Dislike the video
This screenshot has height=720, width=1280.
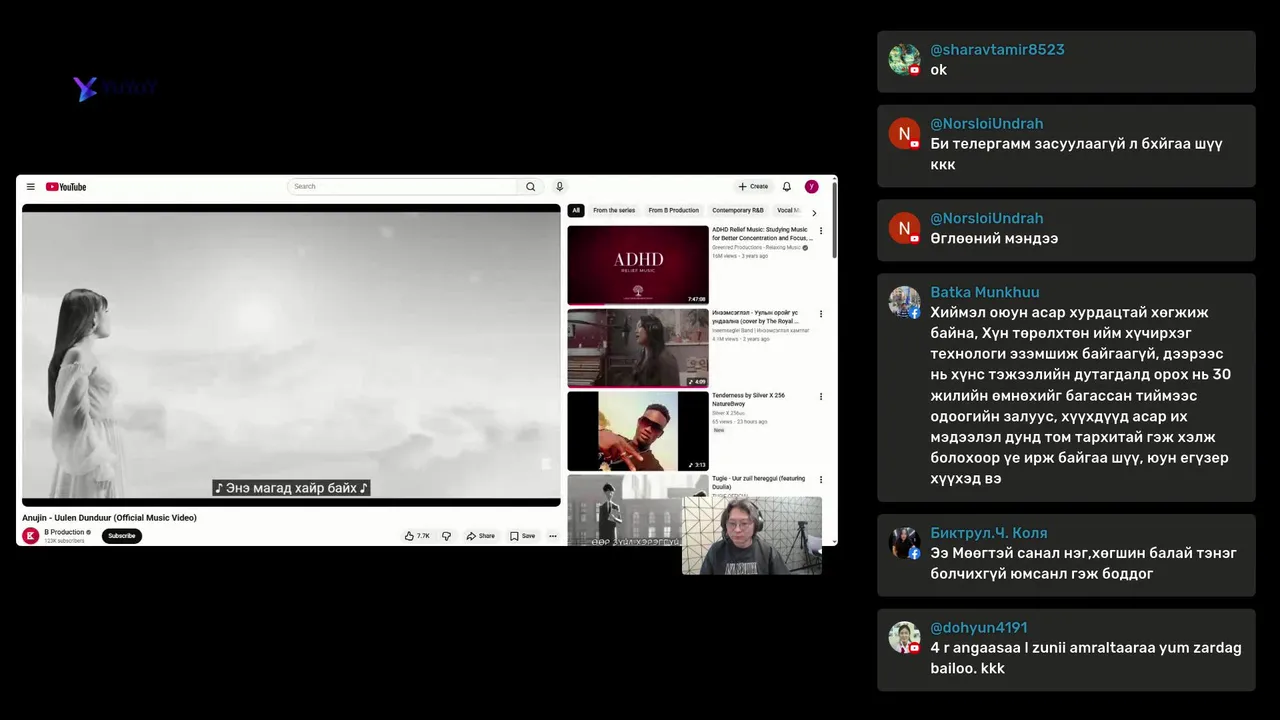446,536
